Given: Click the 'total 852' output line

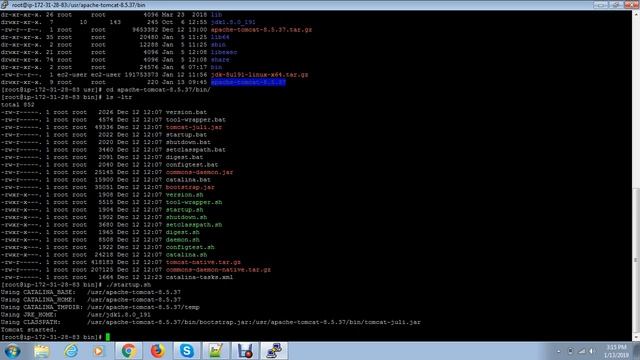Looking at the screenshot, I should click(x=18, y=105).
